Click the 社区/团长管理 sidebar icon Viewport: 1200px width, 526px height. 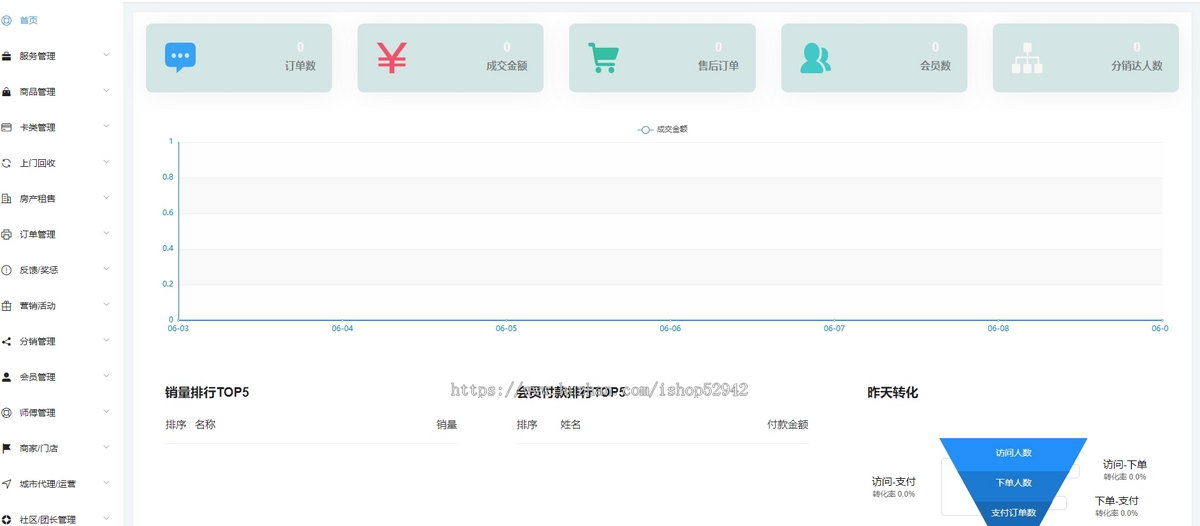click(7, 520)
